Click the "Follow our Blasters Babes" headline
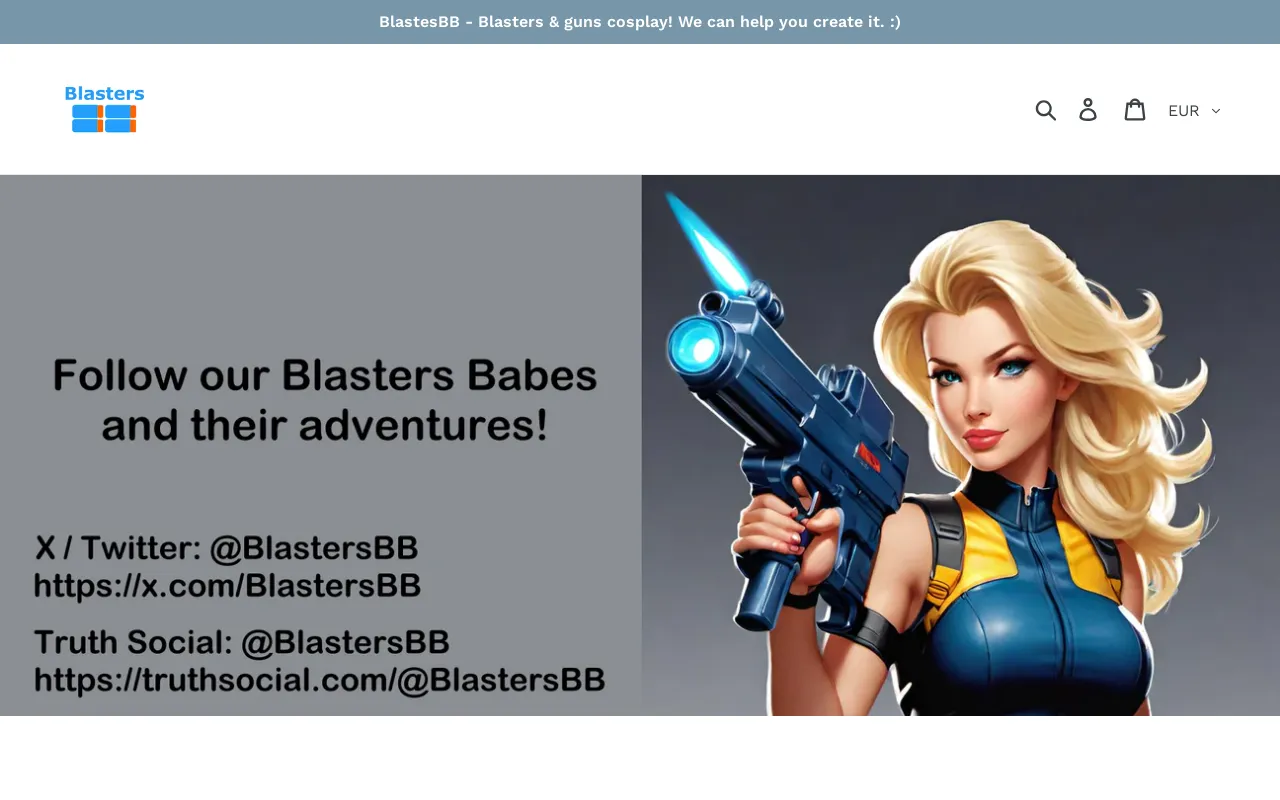 click(x=325, y=376)
